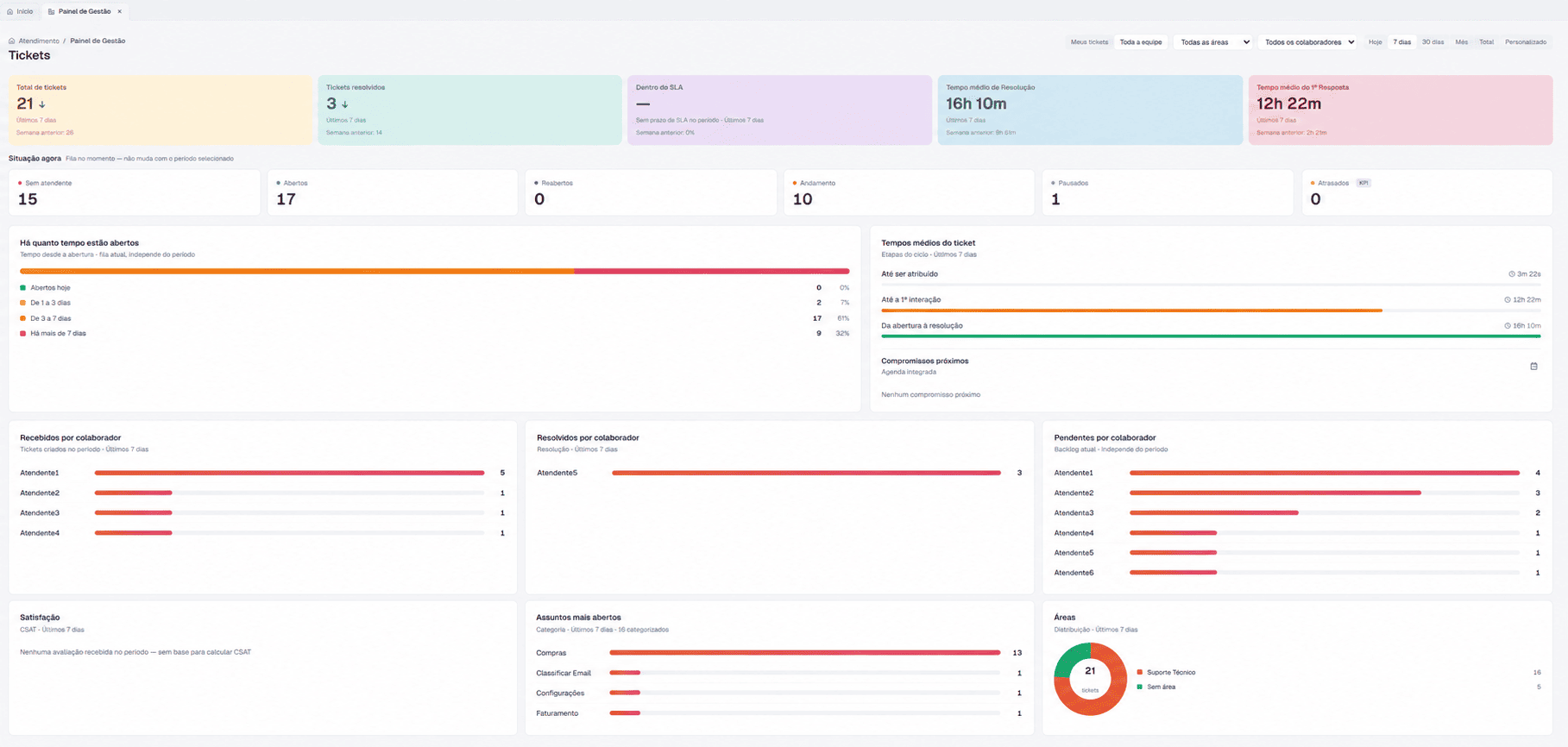Click the stacked open-time distribution bar
This screenshot has width=1568, height=747.
pyautogui.click(x=435, y=272)
